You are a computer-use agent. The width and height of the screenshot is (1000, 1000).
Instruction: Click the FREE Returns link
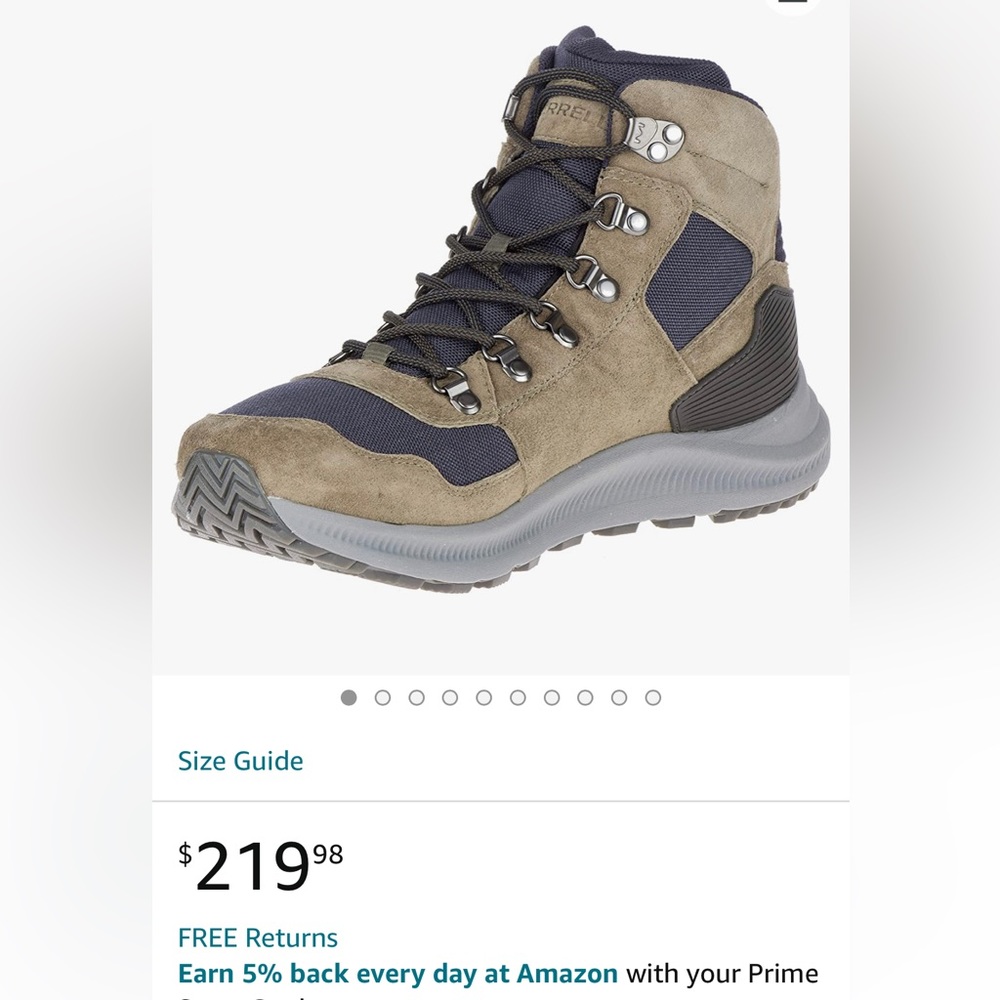[257, 938]
